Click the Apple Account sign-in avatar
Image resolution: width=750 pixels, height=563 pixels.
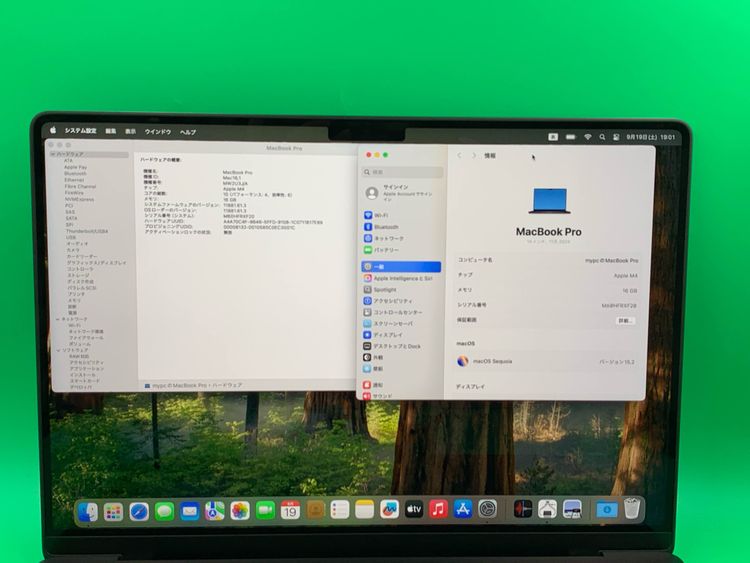coord(372,193)
